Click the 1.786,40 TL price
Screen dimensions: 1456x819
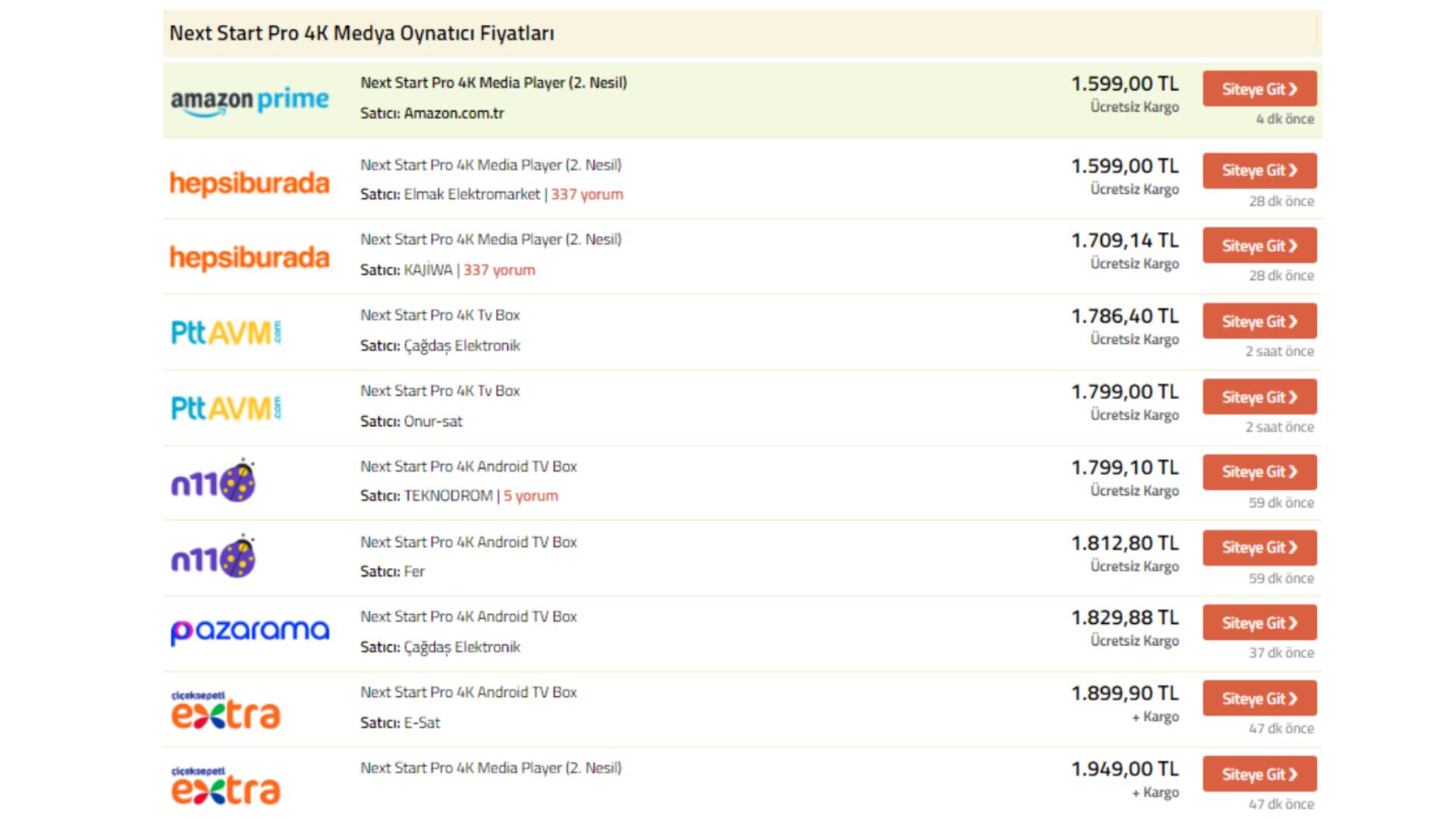tap(1125, 316)
